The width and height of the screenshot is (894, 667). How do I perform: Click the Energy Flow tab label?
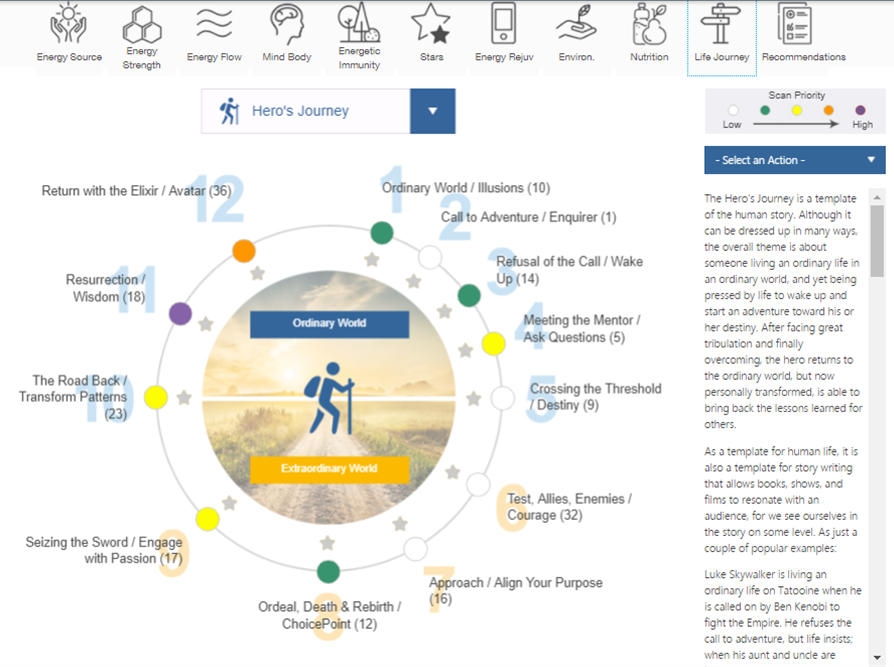pyautogui.click(x=214, y=57)
